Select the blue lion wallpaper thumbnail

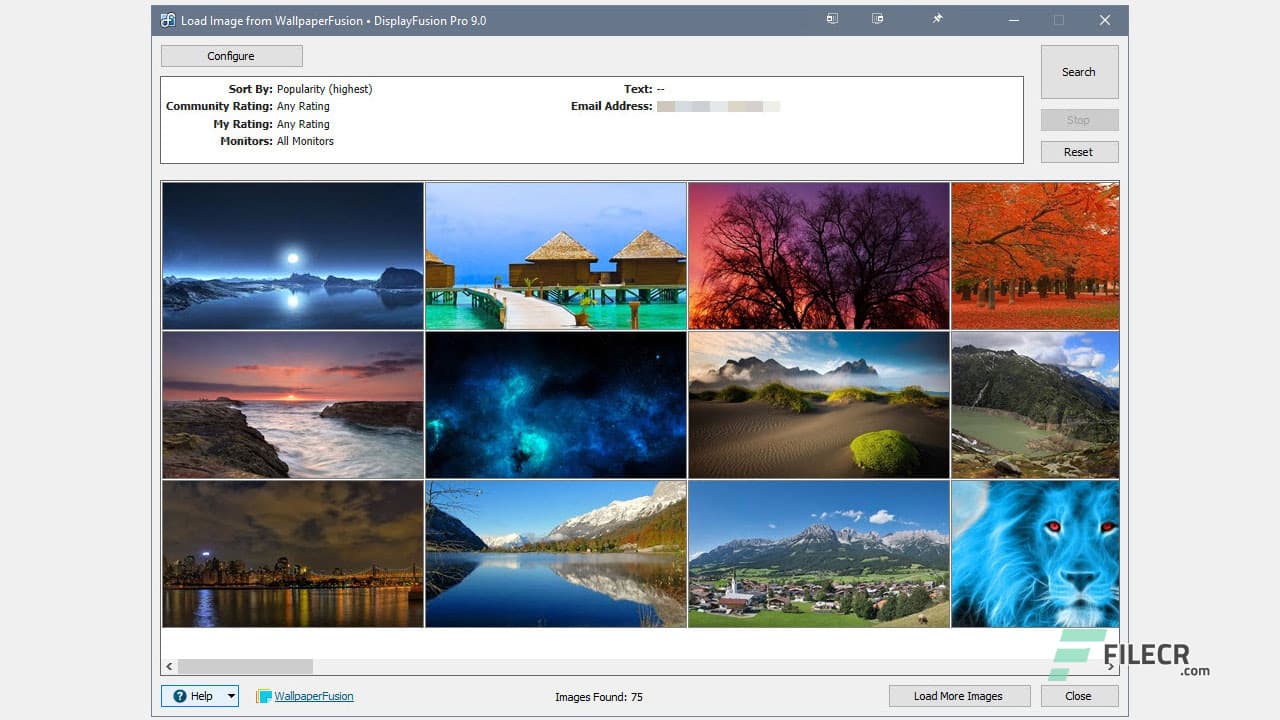pos(1034,554)
